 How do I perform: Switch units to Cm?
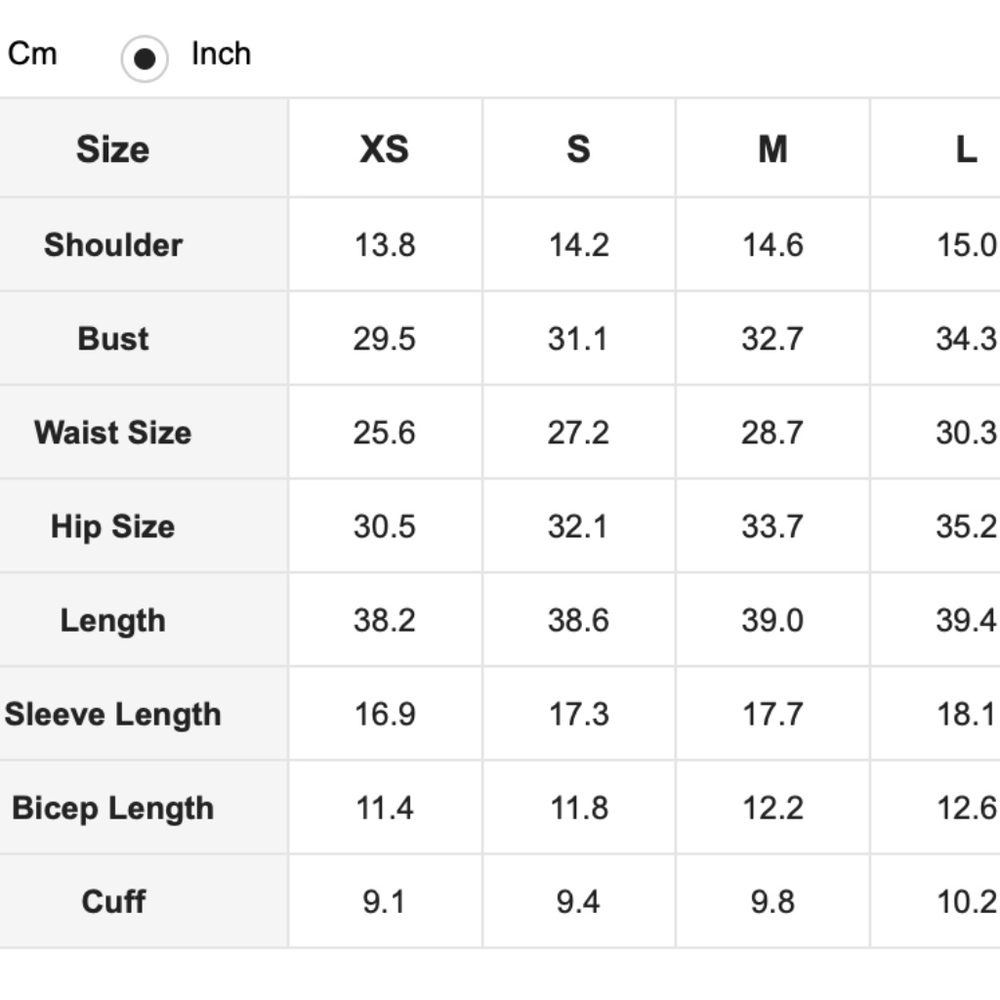[32, 54]
